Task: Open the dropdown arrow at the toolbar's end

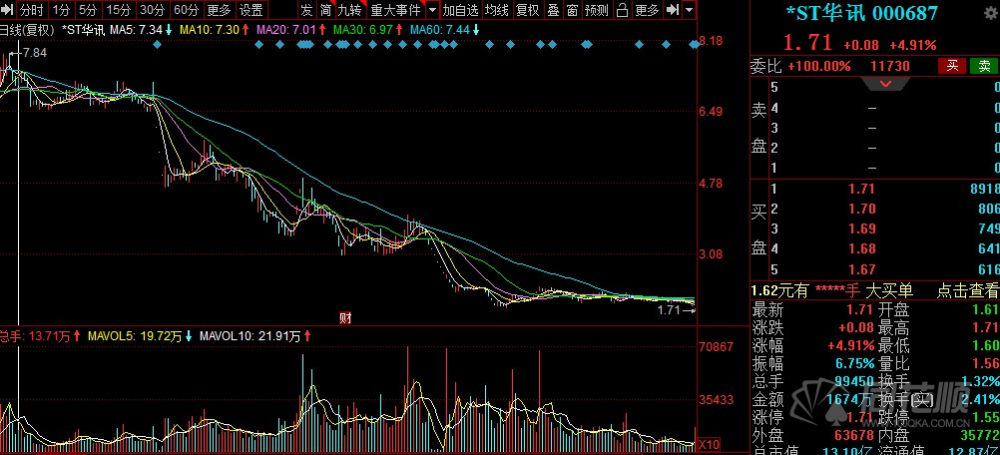Action: pos(689,10)
